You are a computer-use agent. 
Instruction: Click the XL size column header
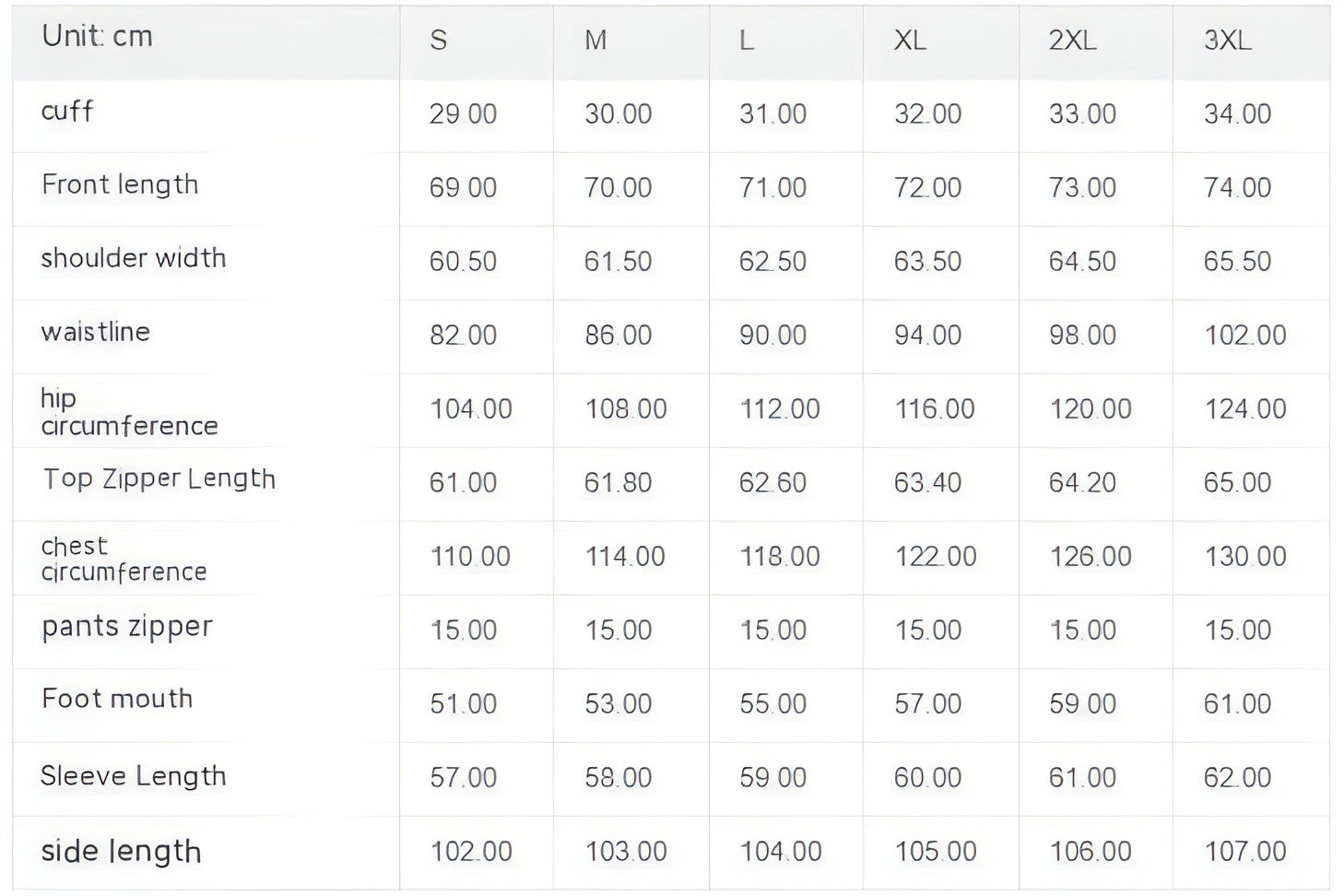pyautogui.click(x=910, y=41)
